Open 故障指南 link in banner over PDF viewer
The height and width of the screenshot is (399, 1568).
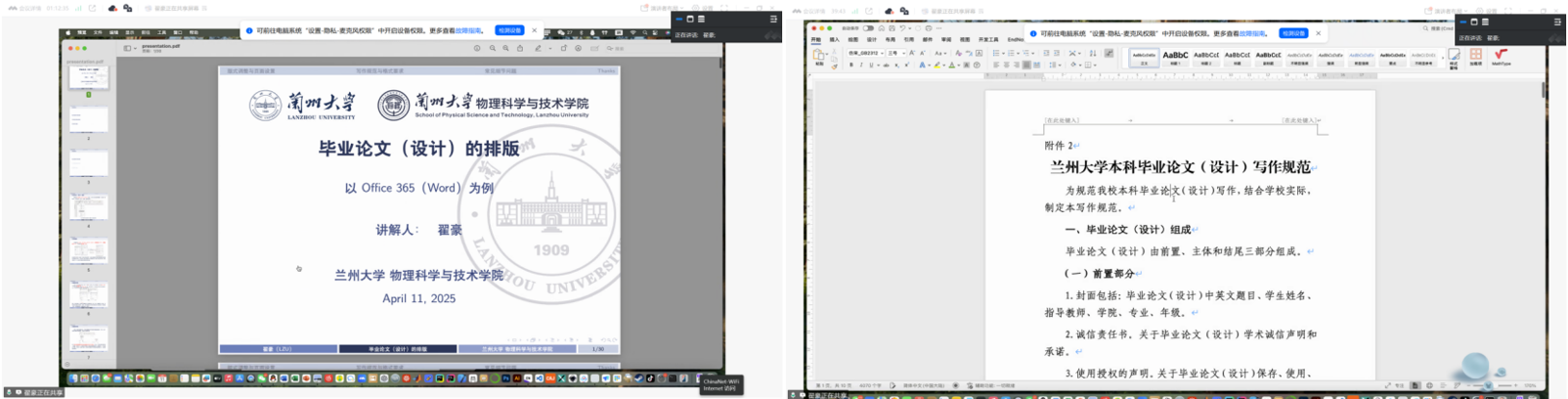click(467, 31)
